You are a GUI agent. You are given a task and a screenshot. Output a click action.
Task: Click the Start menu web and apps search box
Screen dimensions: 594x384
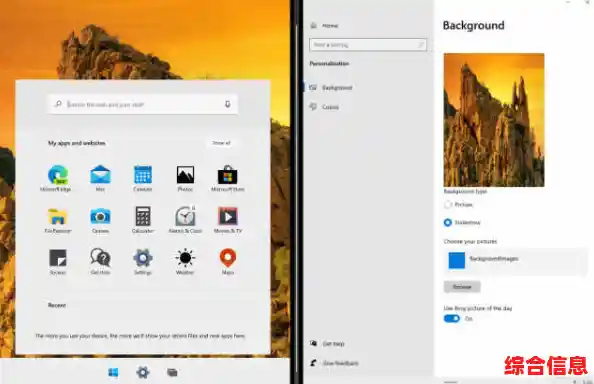pos(143,104)
